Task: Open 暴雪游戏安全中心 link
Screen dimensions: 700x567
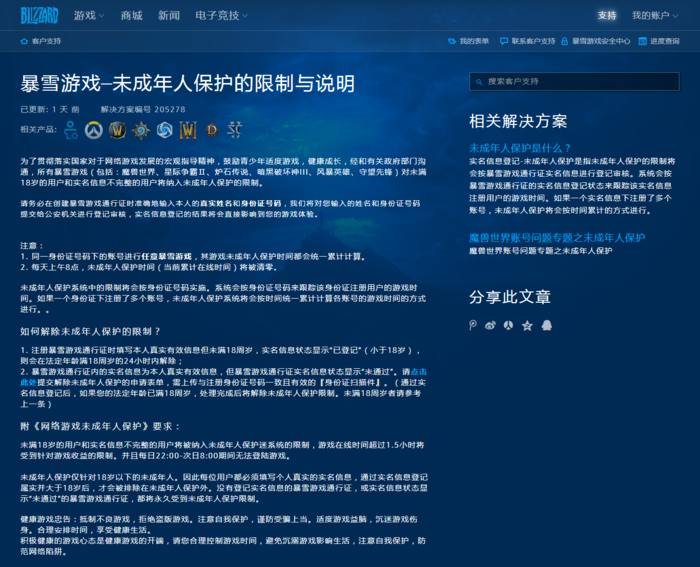Action: click(x=601, y=41)
